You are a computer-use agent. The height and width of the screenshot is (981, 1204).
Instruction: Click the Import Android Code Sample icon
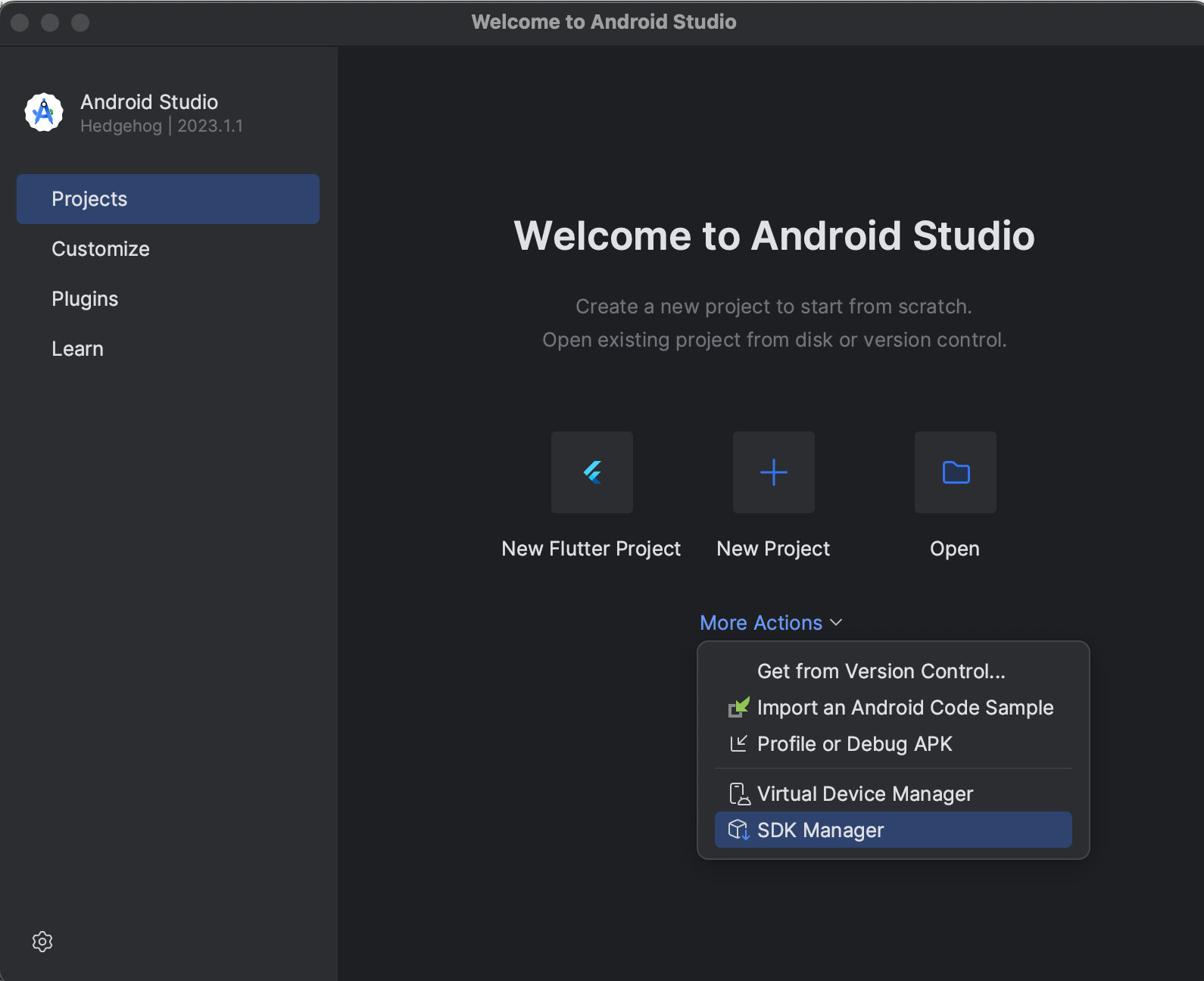point(738,708)
